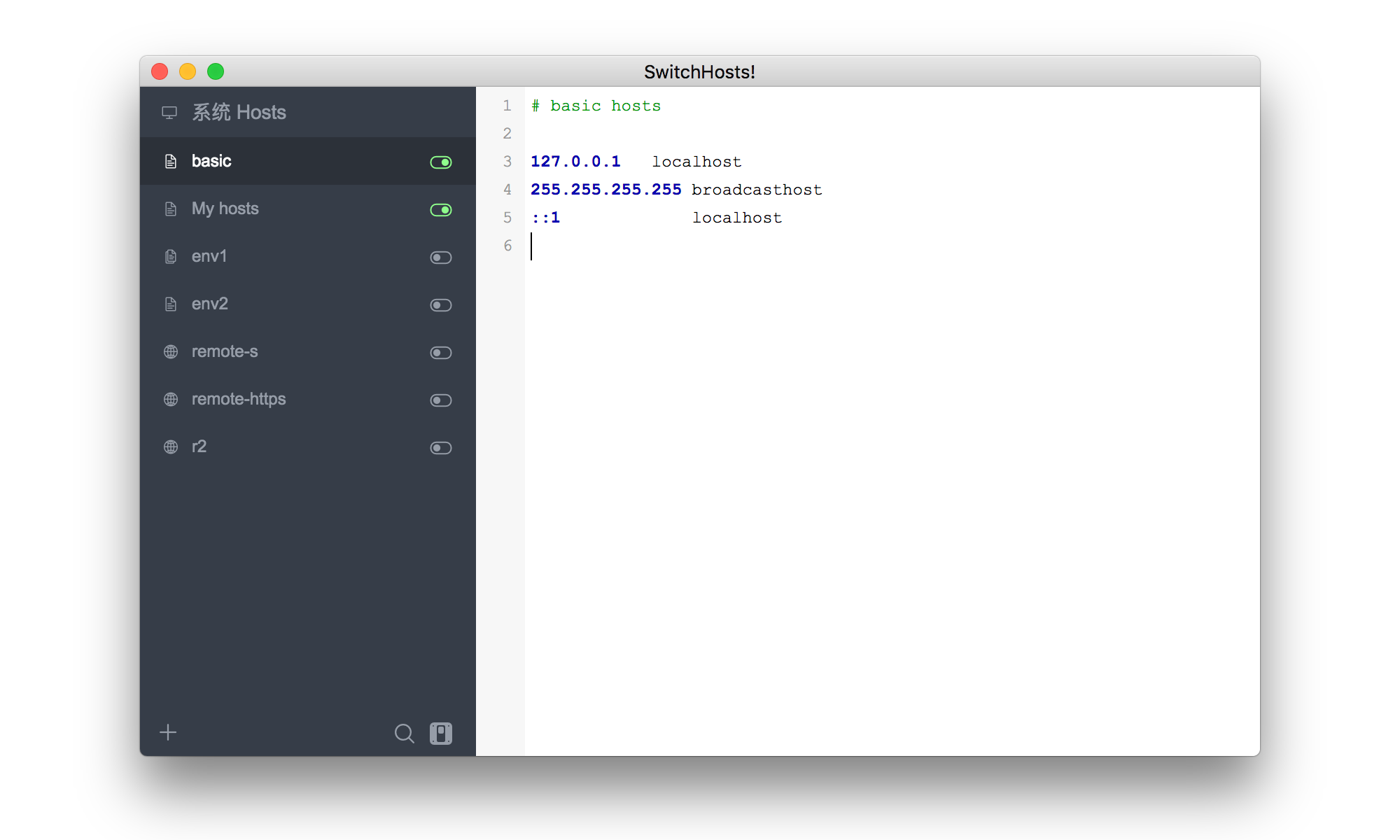Open the env2 hosts entry

coord(308,304)
